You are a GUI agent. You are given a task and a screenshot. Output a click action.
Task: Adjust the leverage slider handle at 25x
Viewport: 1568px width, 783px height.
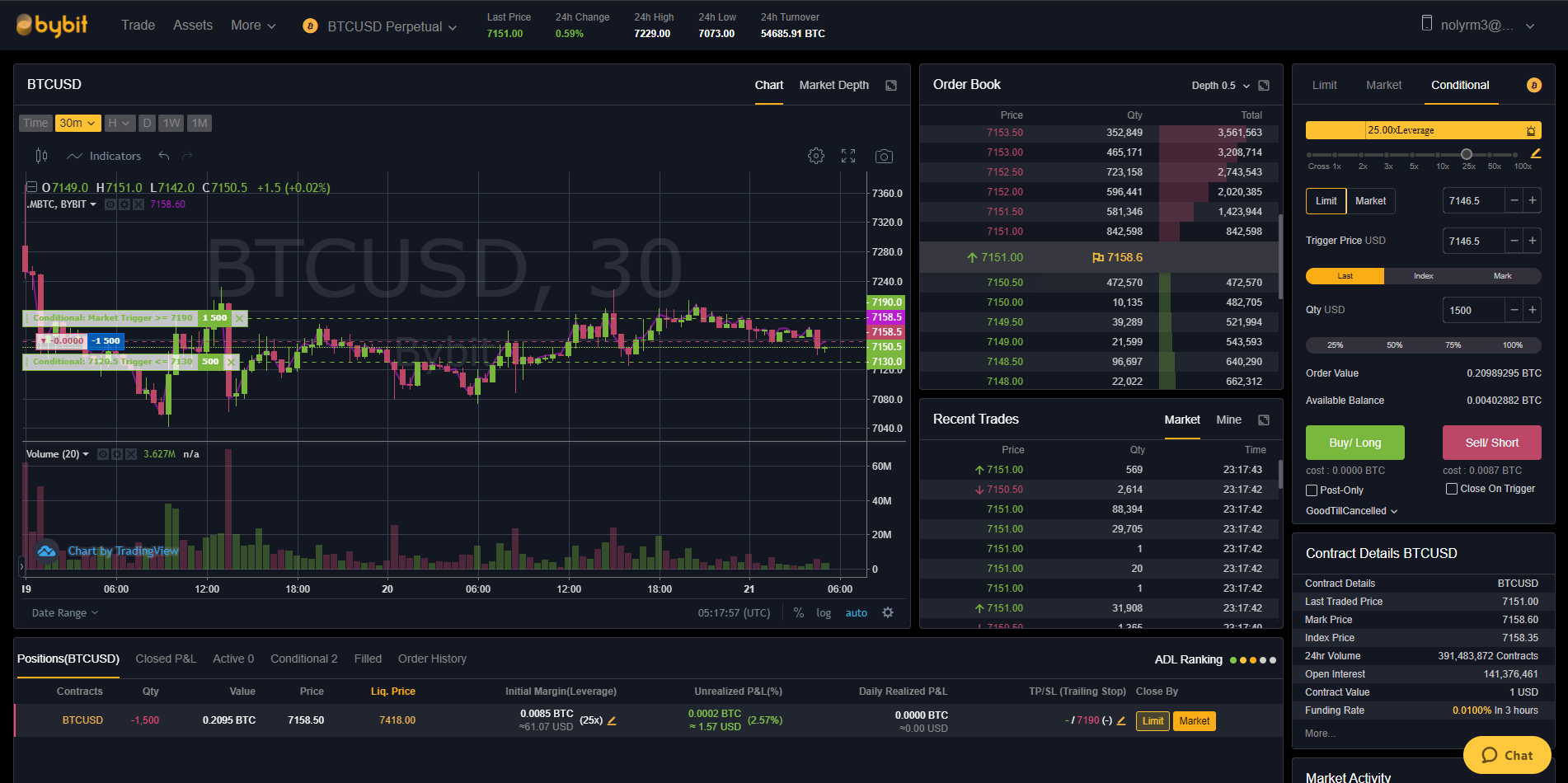tap(1467, 154)
